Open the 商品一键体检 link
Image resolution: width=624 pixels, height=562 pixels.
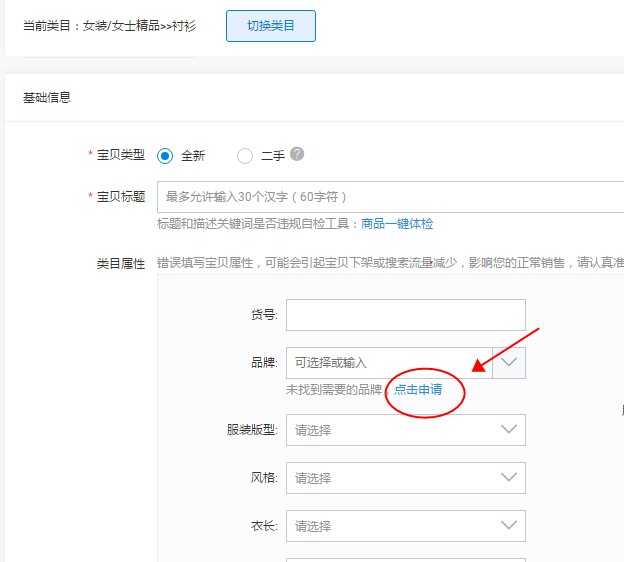397,224
